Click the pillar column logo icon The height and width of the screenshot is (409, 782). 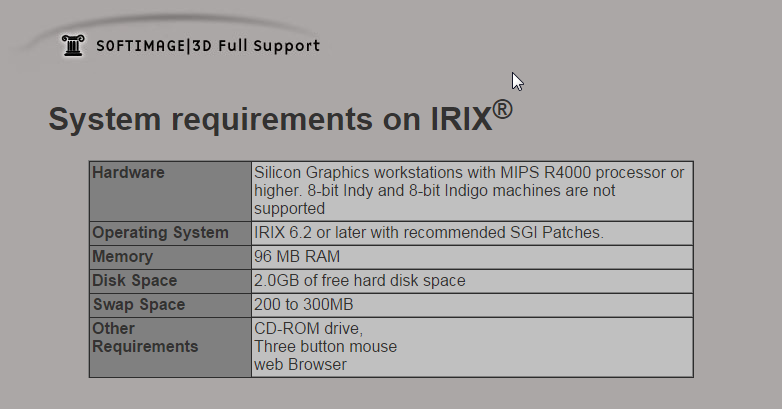coord(73,45)
